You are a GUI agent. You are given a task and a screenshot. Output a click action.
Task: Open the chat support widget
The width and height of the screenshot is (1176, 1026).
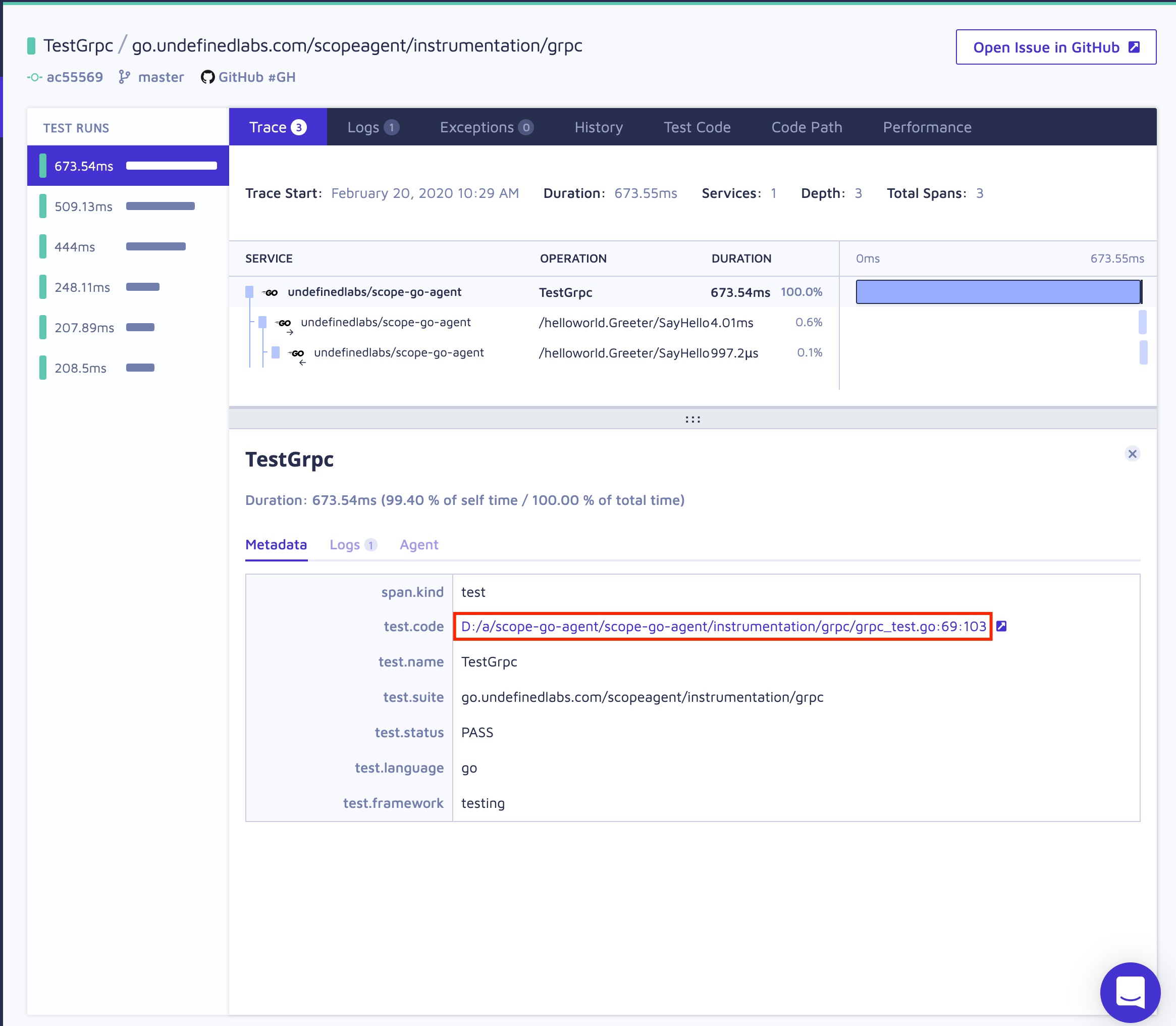[x=1130, y=992]
